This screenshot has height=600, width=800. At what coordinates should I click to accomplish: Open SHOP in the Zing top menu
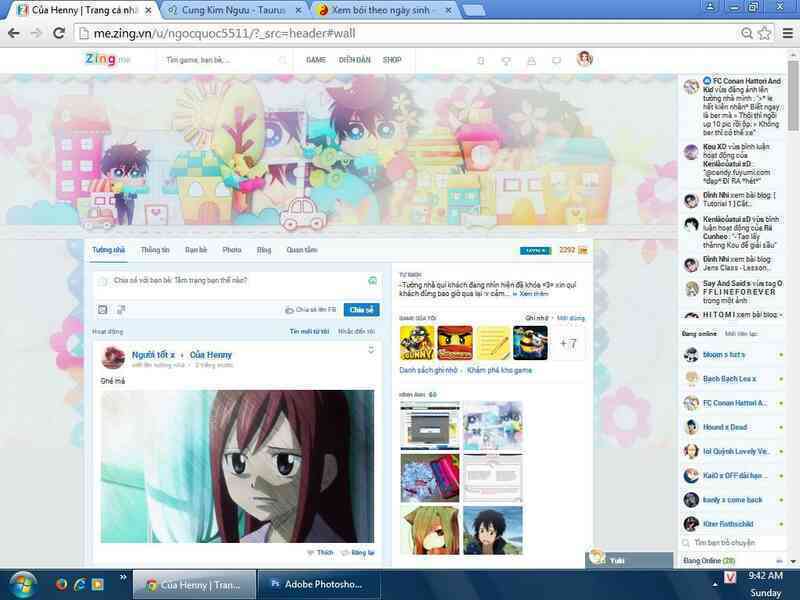tap(392, 60)
